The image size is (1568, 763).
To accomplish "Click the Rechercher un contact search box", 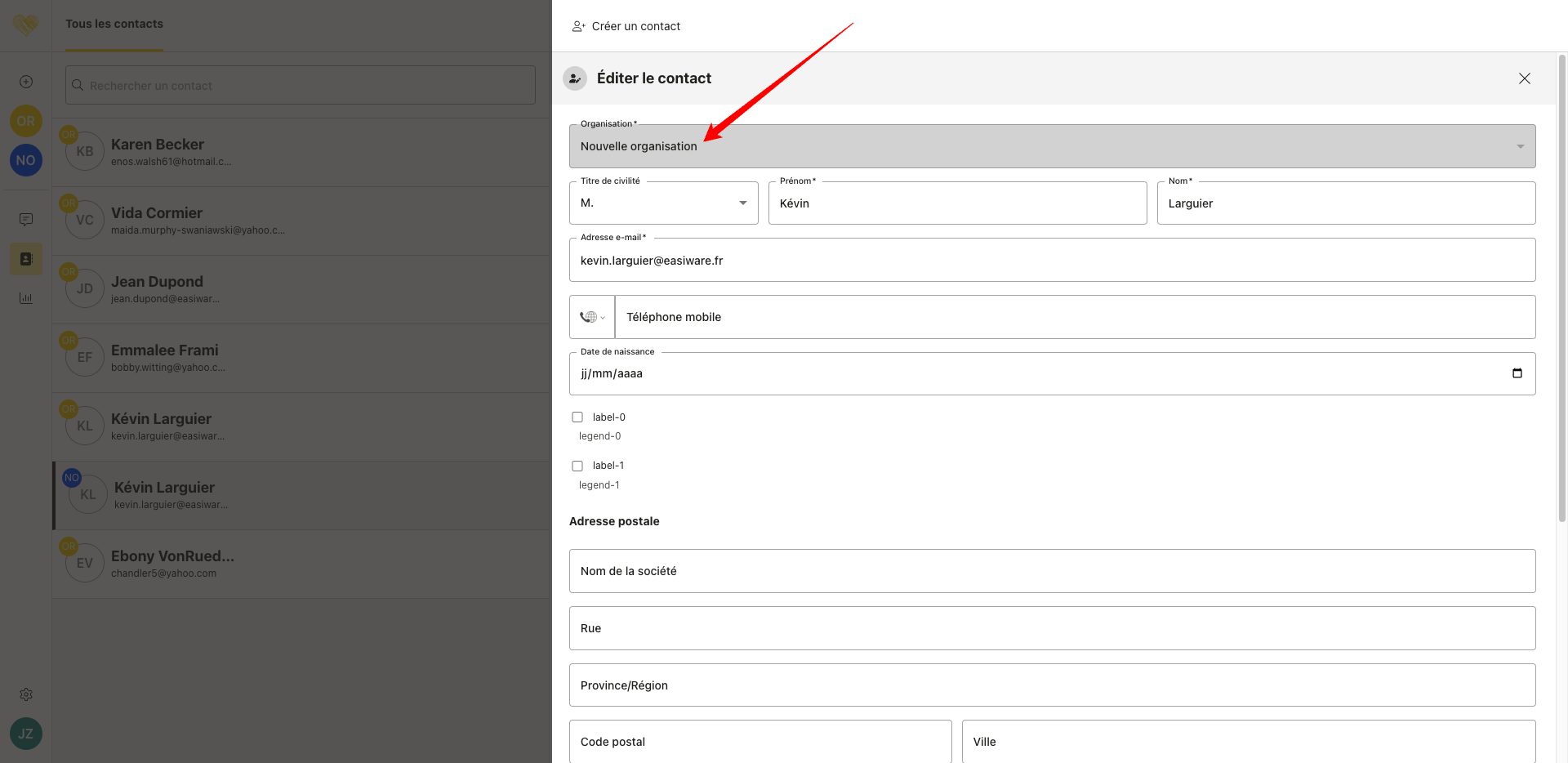I will click(301, 86).
